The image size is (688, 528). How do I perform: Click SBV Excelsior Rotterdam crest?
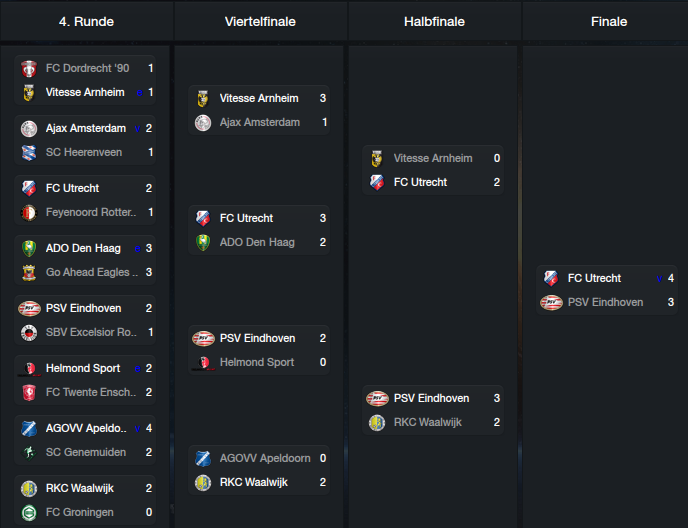(x=29, y=333)
